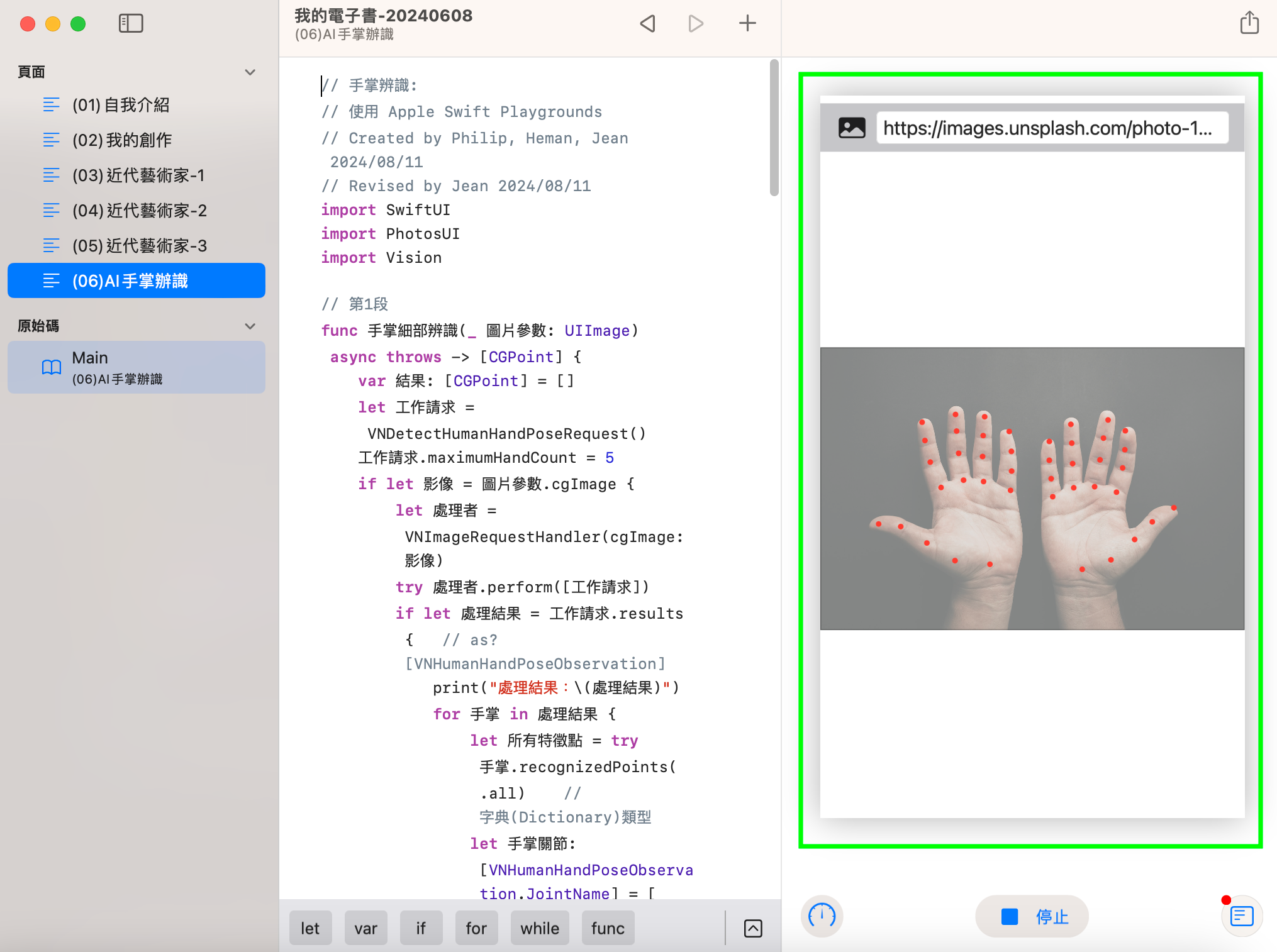
Task: Collapse the 頁面 section chevron
Action: click(250, 72)
